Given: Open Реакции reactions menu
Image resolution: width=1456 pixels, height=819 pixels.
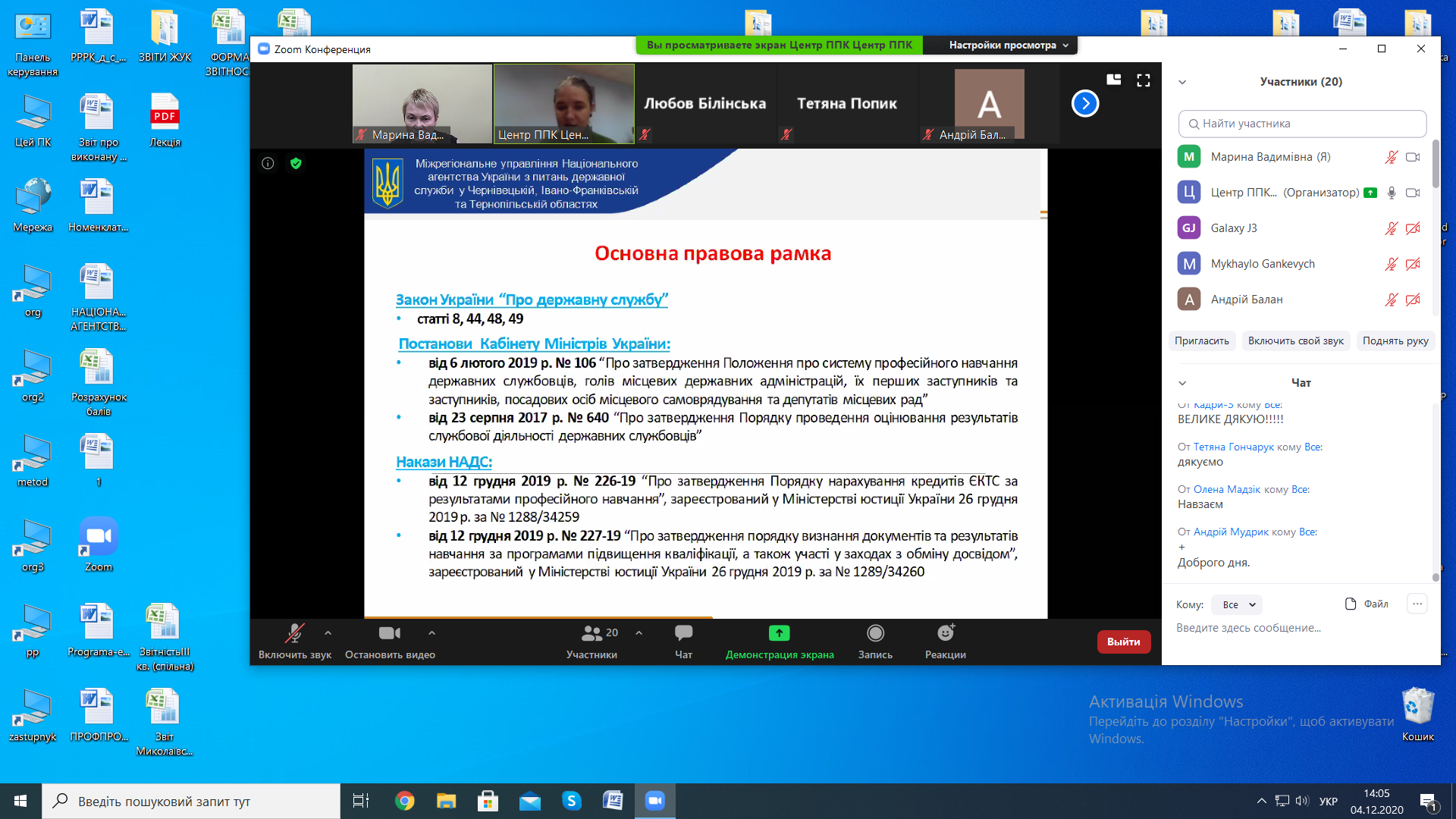Looking at the screenshot, I should click(946, 642).
